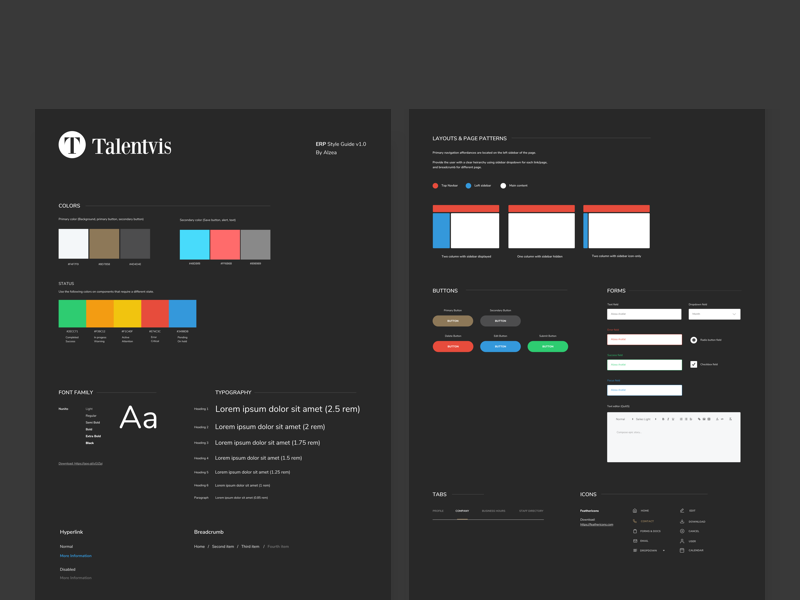This screenshot has height=600, width=800.
Task: Click the Forms & Docs clipboard icon
Action: tap(635, 531)
